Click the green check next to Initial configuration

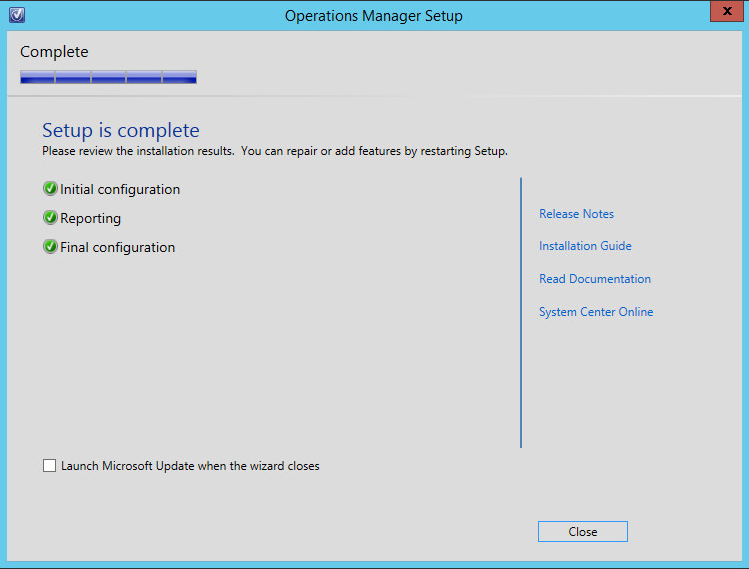[50, 189]
